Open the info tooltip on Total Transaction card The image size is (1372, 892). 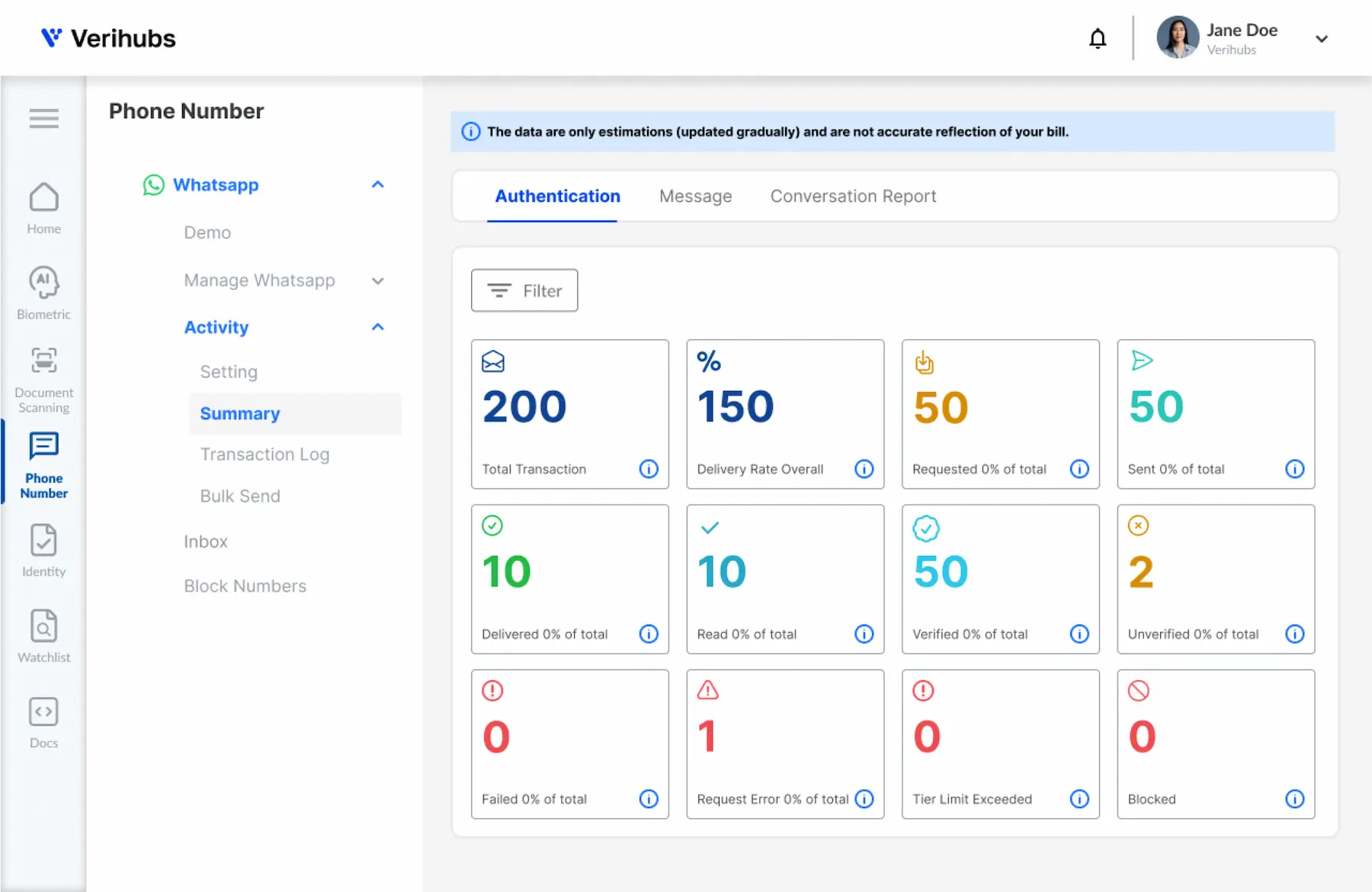(x=649, y=469)
